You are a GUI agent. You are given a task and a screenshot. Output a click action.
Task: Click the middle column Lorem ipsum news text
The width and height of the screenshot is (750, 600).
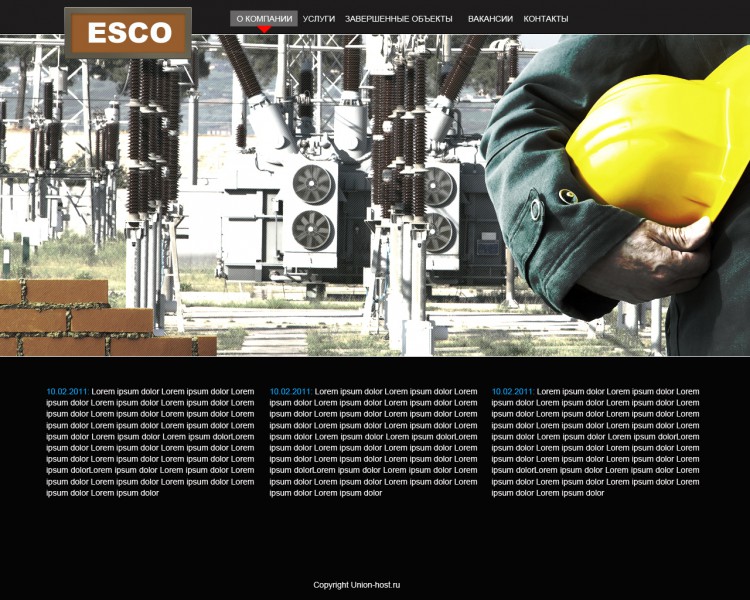click(373, 442)
